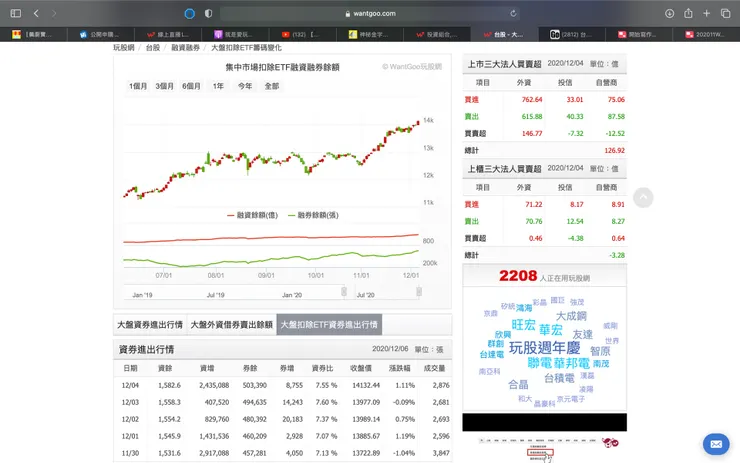The height and width of the screenshot is (463, 740).
Task: Click 智原 in the word cloud
Action: (600, 351)
